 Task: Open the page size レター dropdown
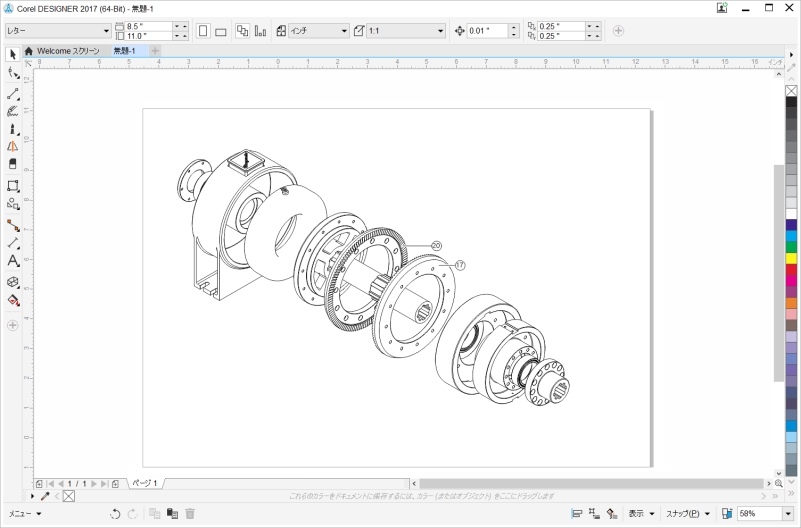coord(104,31)
